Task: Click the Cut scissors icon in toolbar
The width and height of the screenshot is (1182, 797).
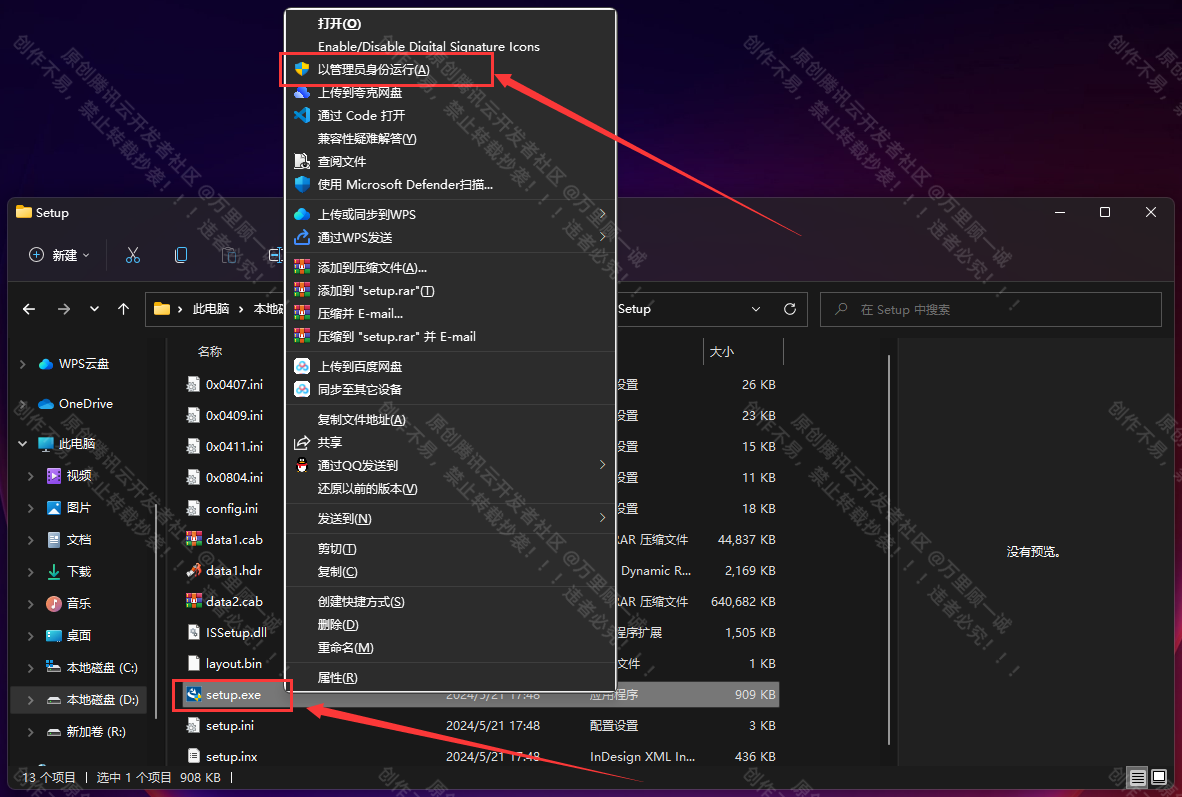Action: coord(133,255)
